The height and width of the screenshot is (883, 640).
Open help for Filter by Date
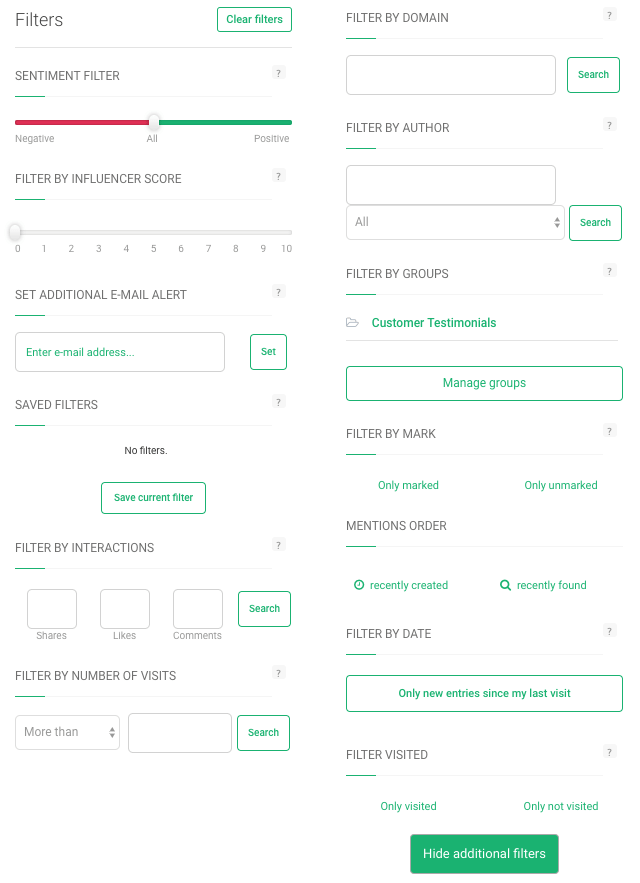click(x=610, y=631)
